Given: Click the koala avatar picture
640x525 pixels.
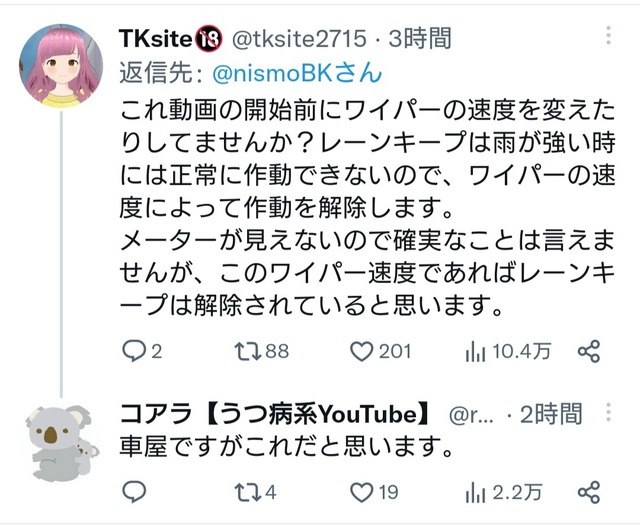Looking at the screenshot, I should click(61, 443).
